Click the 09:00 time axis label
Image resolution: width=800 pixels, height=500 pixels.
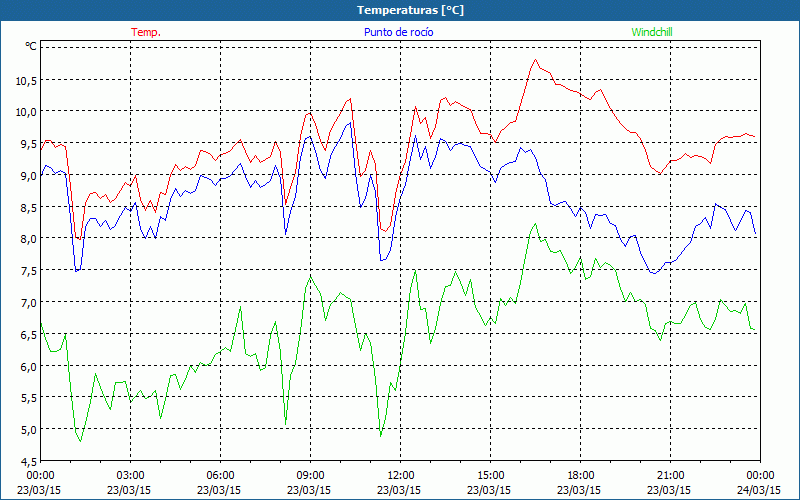(310, 476)
